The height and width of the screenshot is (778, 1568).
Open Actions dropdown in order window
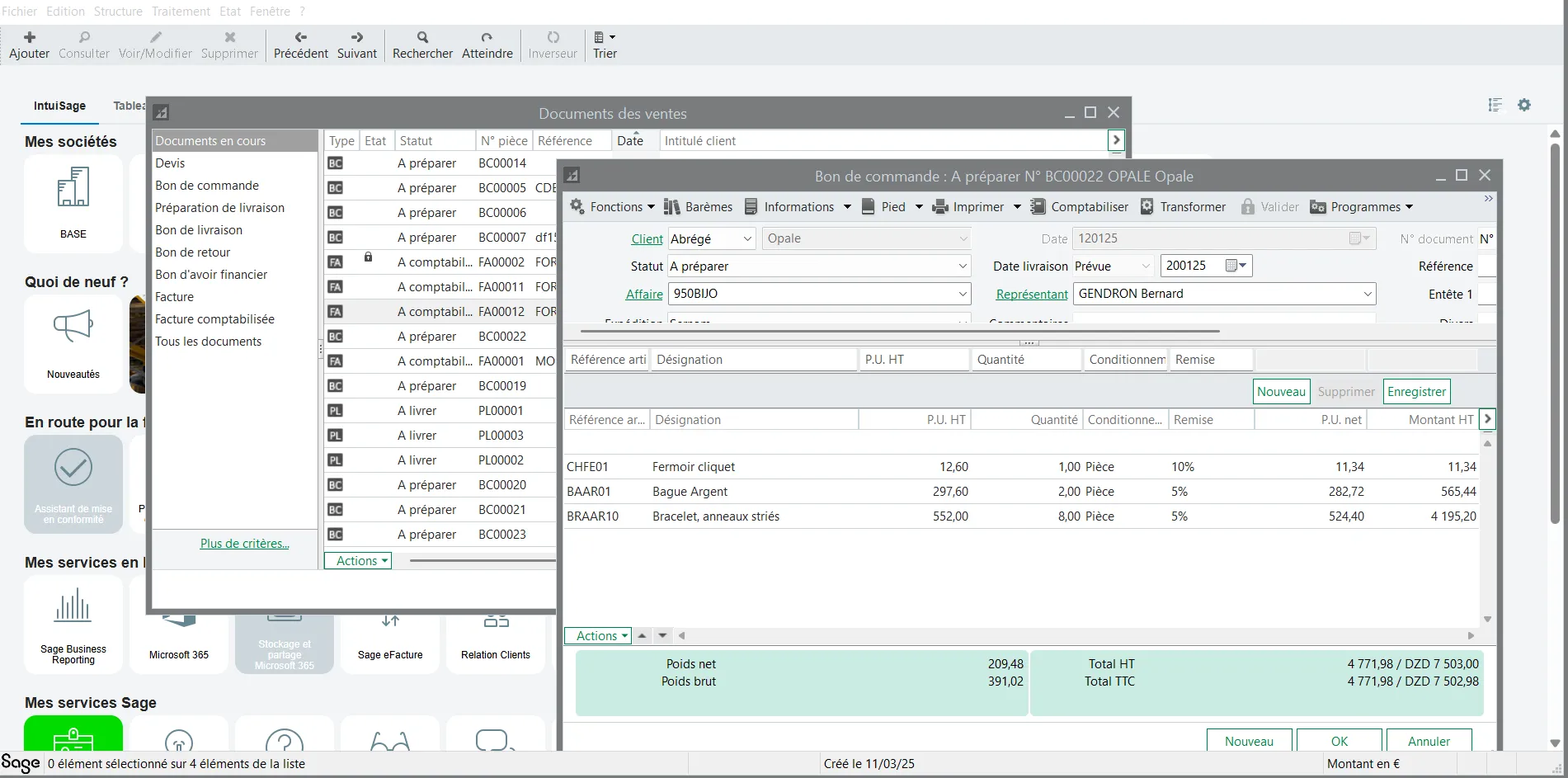(x=598, y=636)
